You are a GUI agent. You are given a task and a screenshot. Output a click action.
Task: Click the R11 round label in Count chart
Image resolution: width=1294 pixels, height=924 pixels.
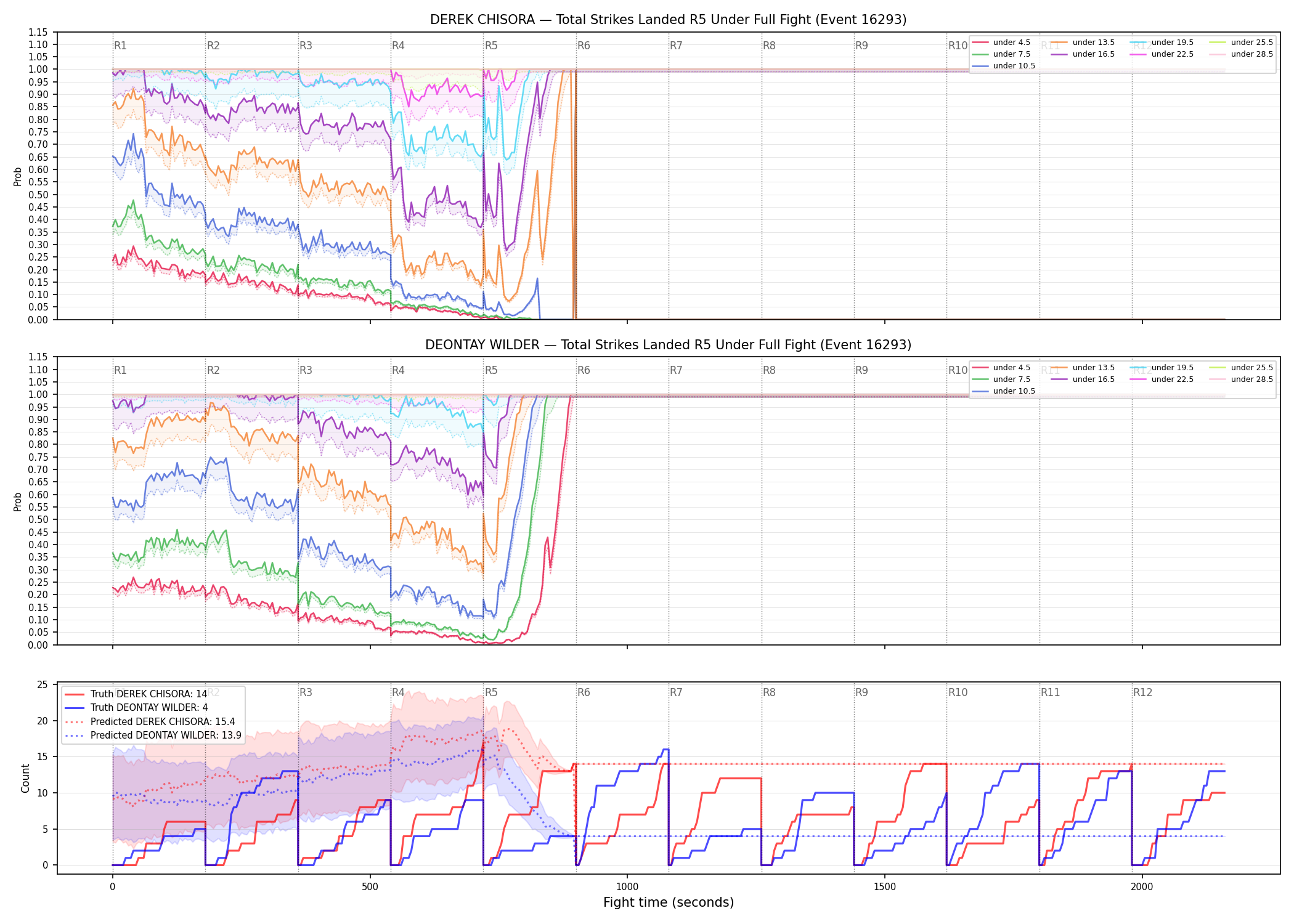pos(1050,692)
